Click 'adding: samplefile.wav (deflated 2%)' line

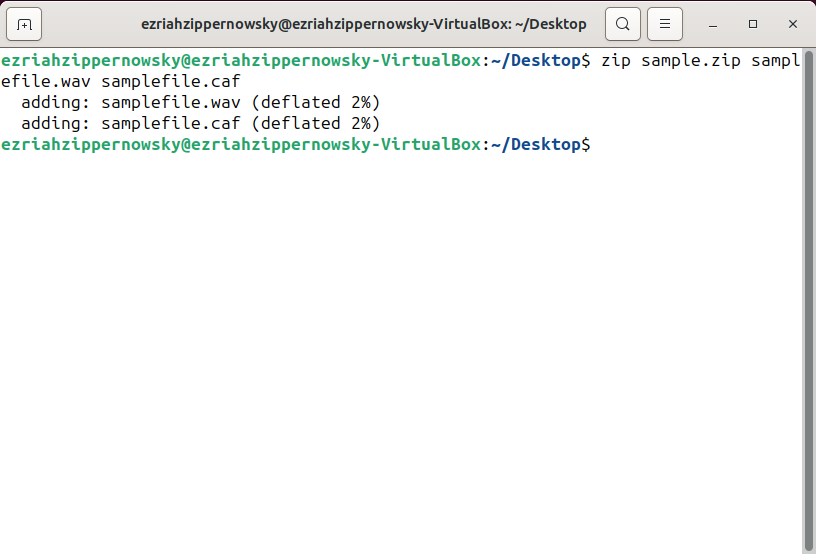click(x=201, y=102)
